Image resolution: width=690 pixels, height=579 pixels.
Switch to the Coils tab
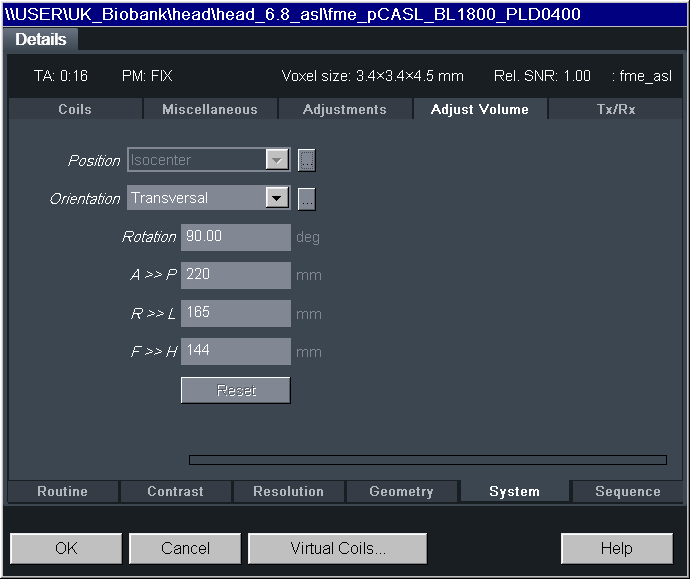click(75, 109)
